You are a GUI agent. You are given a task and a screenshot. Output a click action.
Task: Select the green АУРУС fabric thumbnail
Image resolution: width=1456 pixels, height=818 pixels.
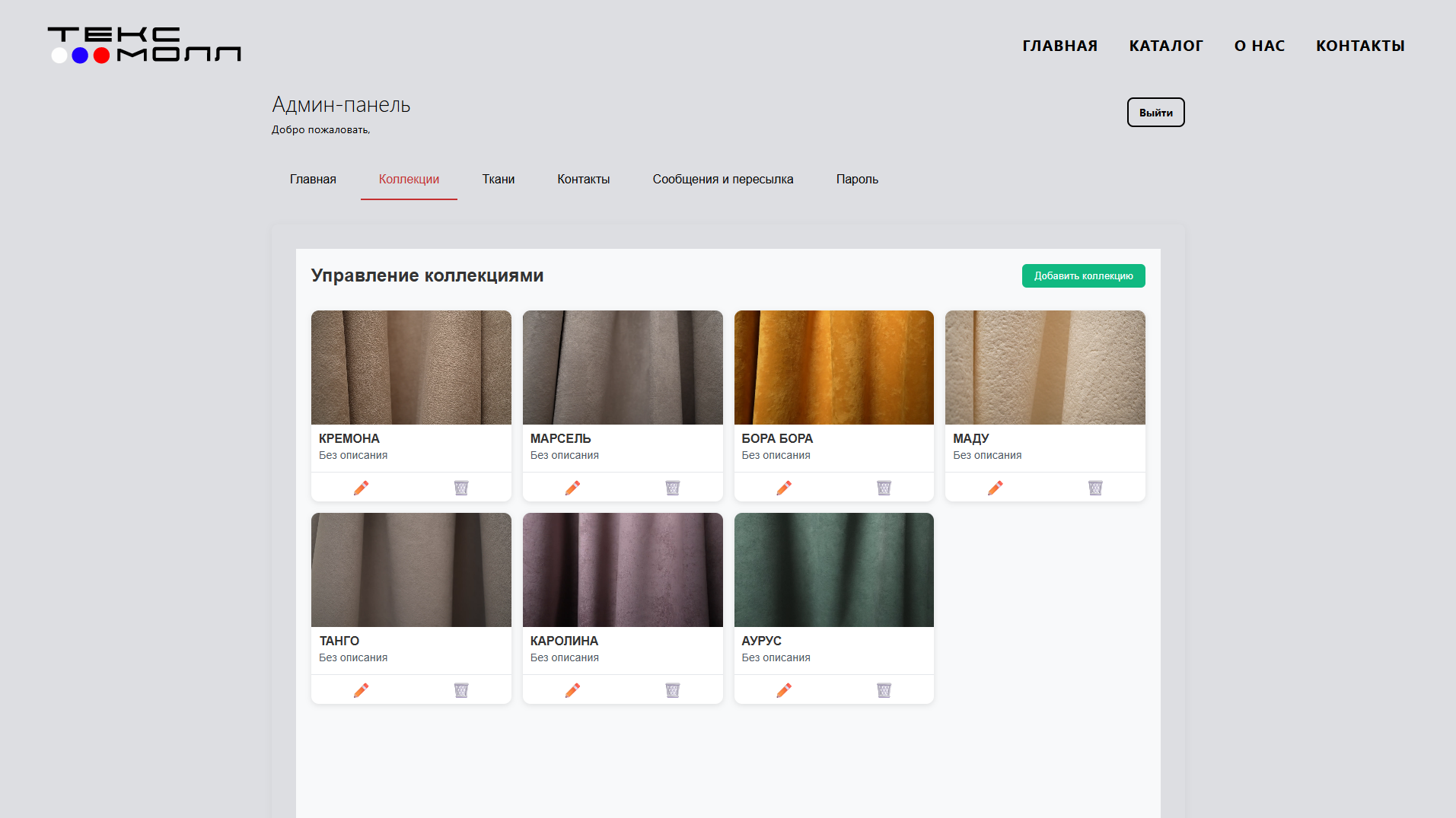pos(834,570)
